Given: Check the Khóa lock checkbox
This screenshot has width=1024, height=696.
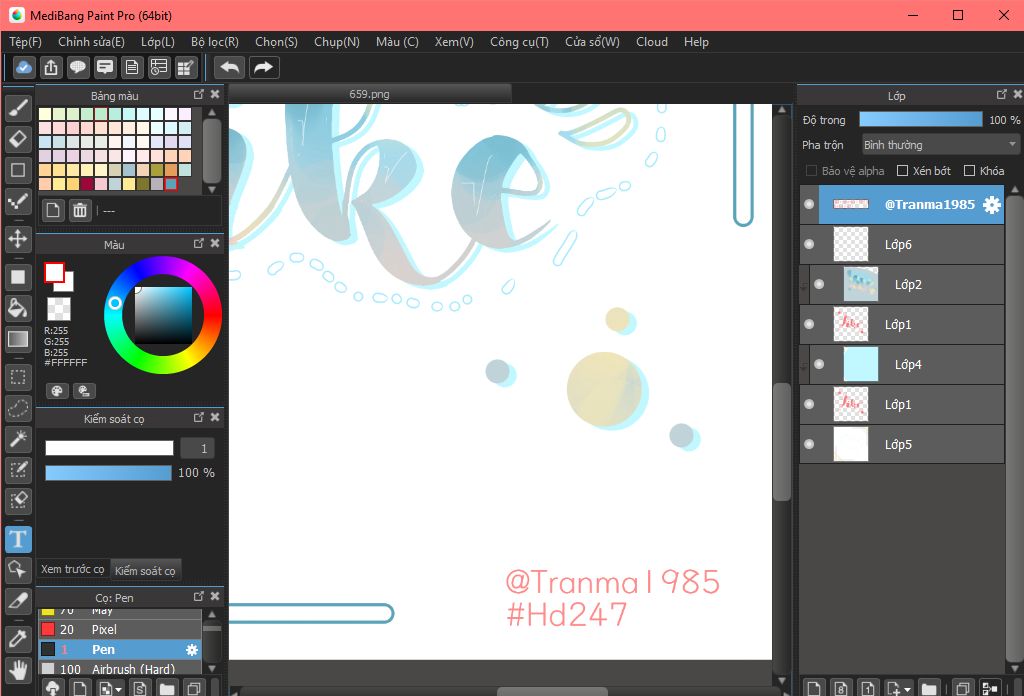Looking at the screenshot, I should (x=969, y=171).
